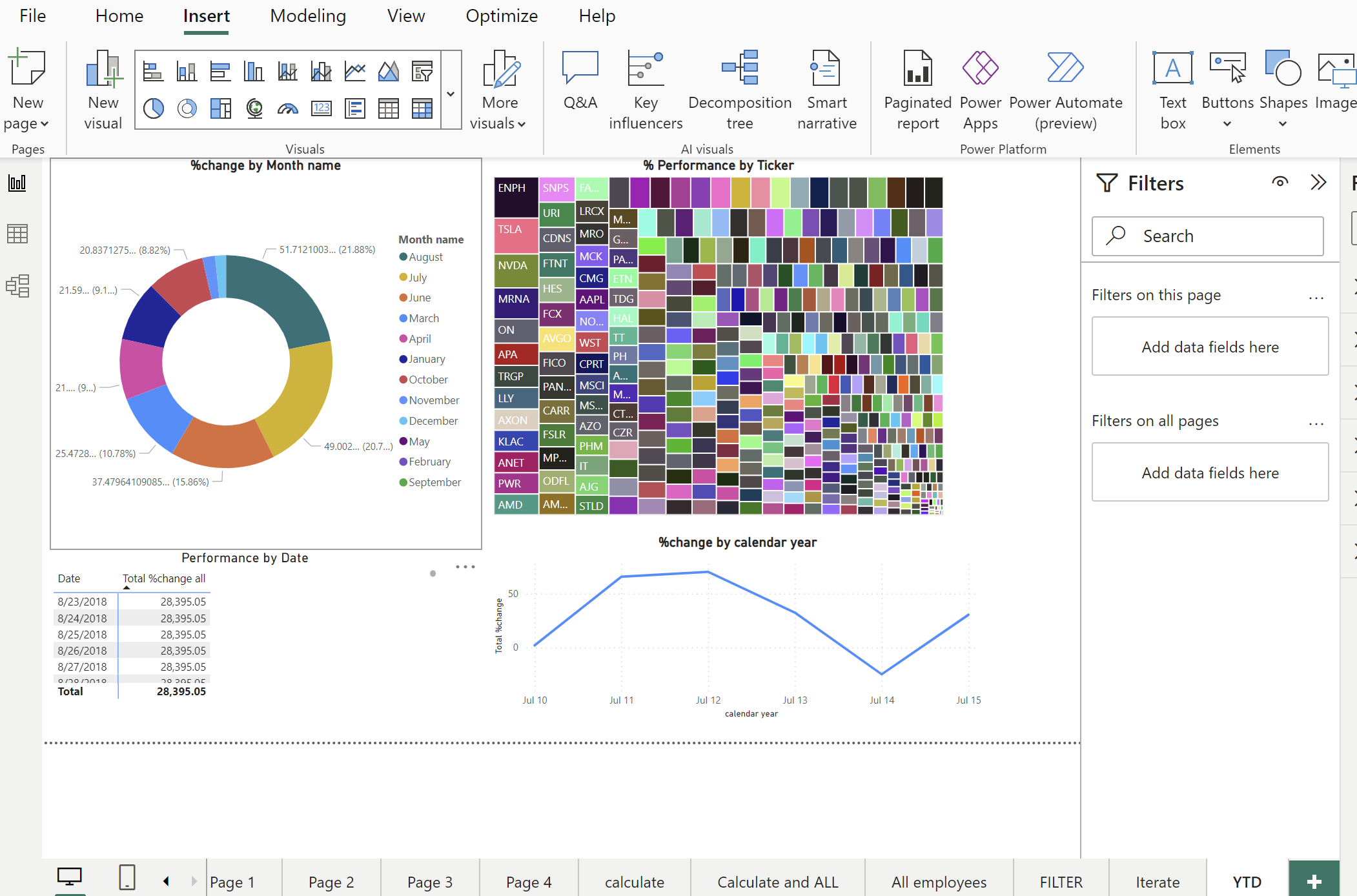Image resolution: width=1357 pixels, height=896 pixels.
Task: Click the TSLA tile in treemap
Action: tap(516, 236)
